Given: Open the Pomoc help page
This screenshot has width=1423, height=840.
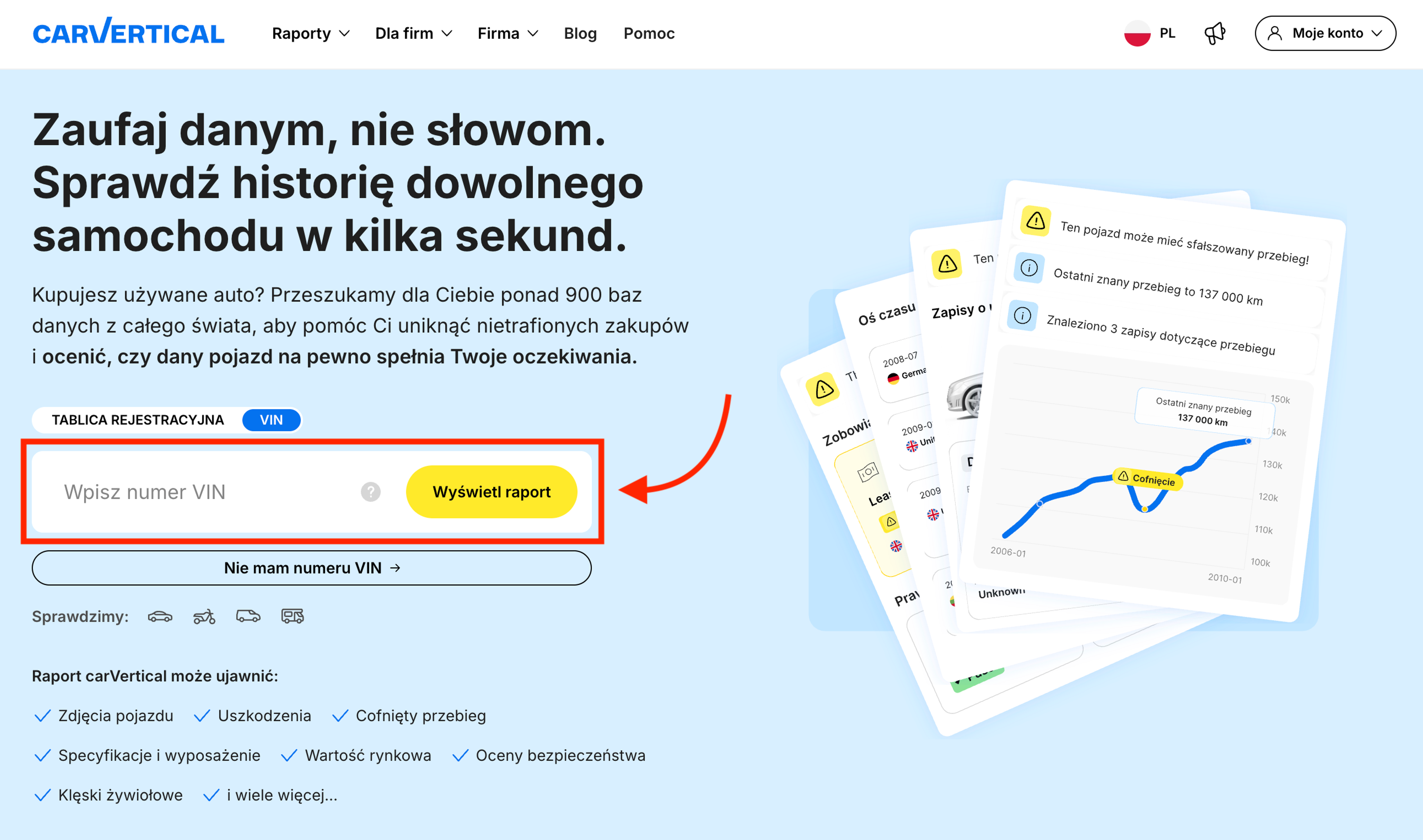Looking at the screenshot, I should pos(649,33).
